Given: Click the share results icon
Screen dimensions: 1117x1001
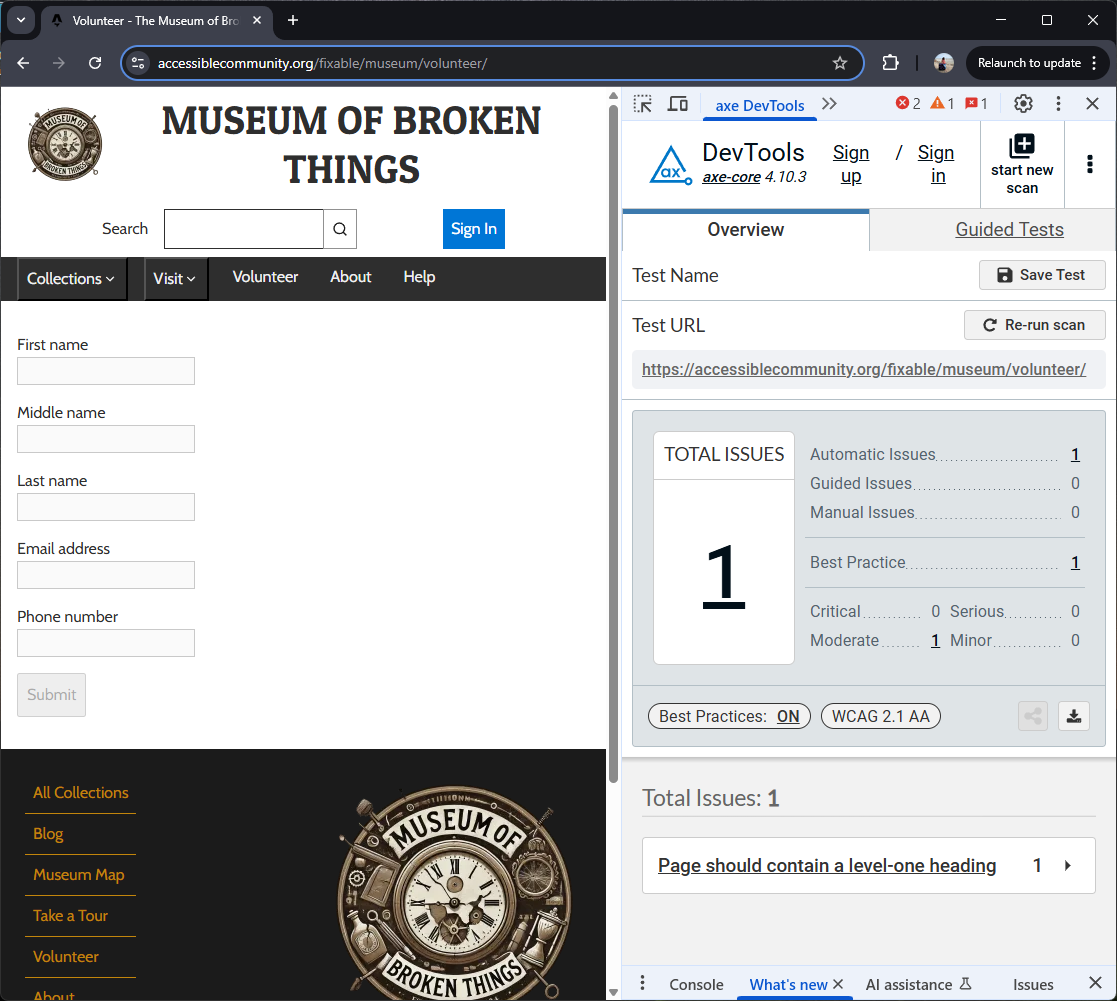Looking at the screenshot, I should (1033, 716).
